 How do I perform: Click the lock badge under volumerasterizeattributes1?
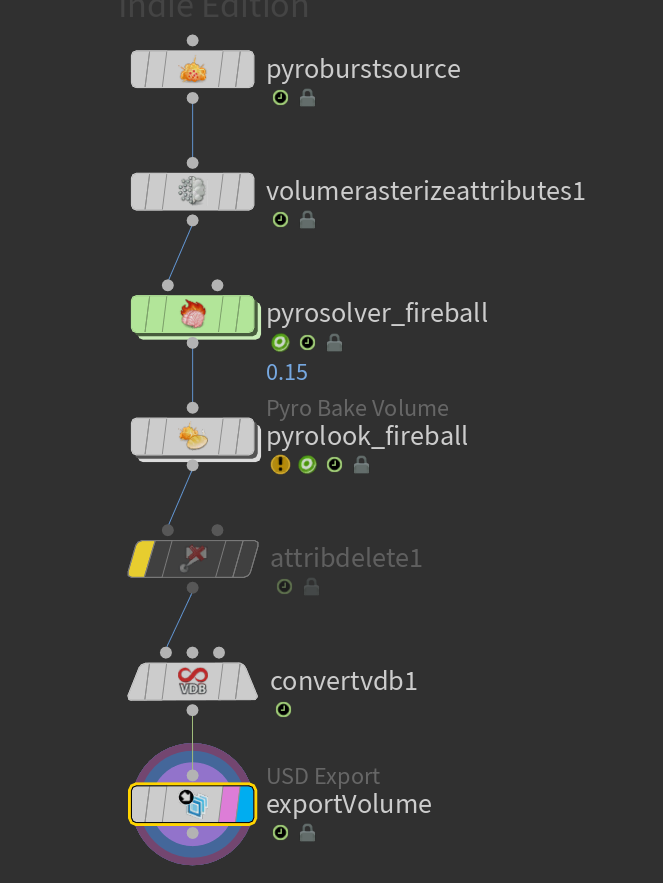click(307, 220)
